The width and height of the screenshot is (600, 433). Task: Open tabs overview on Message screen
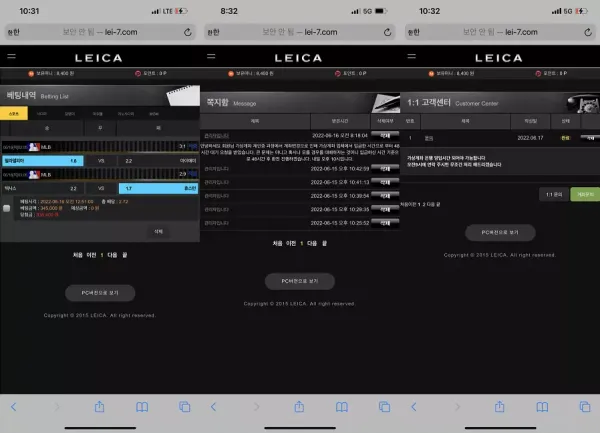[x=385, y=407]
